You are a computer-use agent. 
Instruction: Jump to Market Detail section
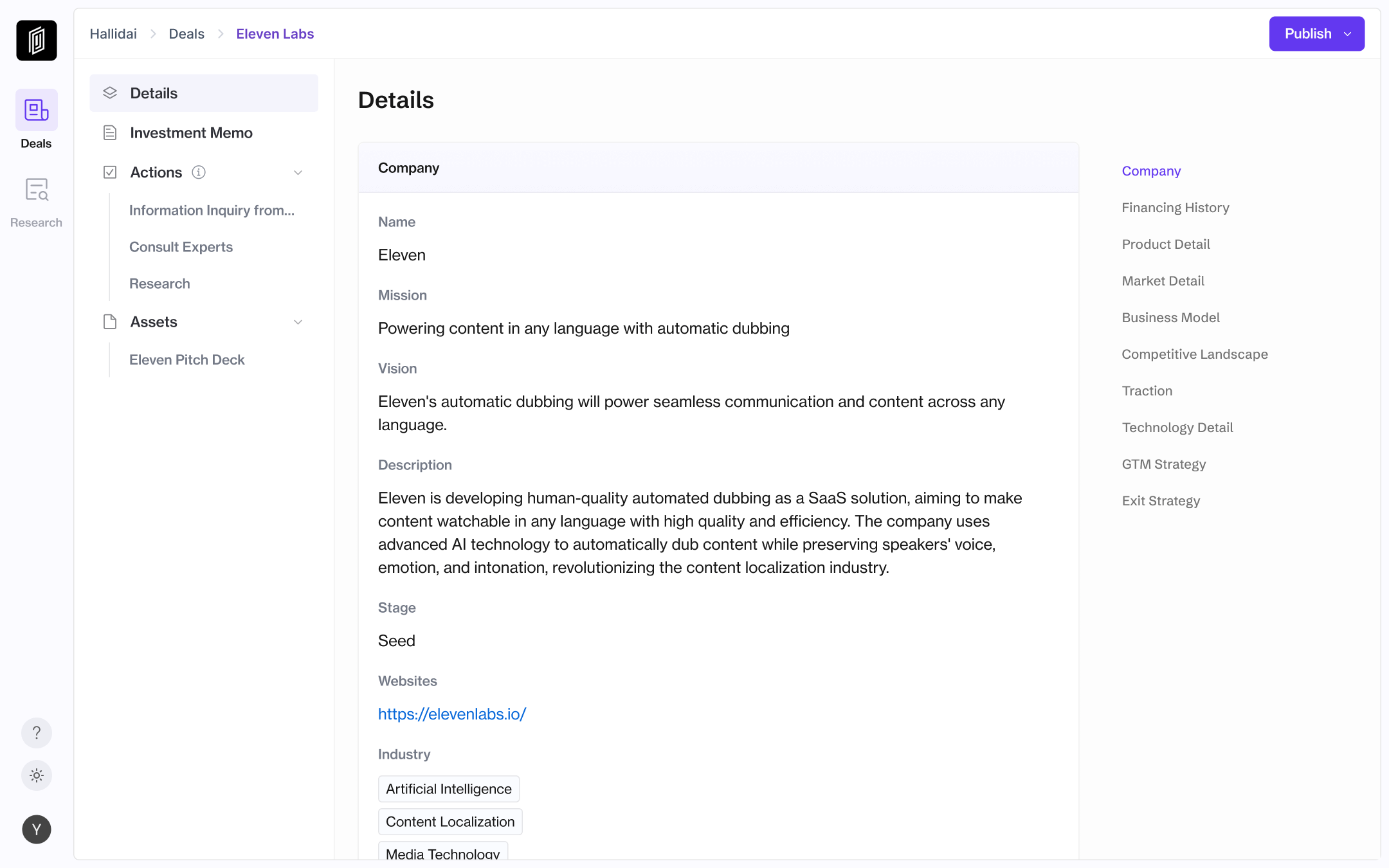(1163, 281)
